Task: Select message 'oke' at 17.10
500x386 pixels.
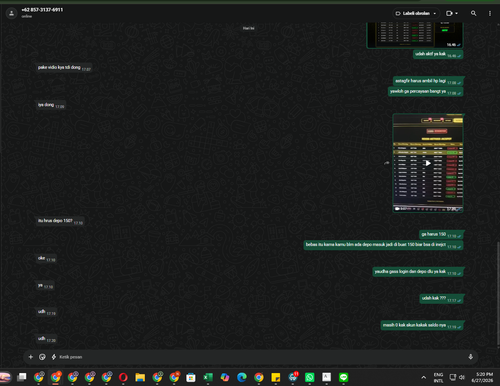Action: pyautogui.click(x=46, y=258)
